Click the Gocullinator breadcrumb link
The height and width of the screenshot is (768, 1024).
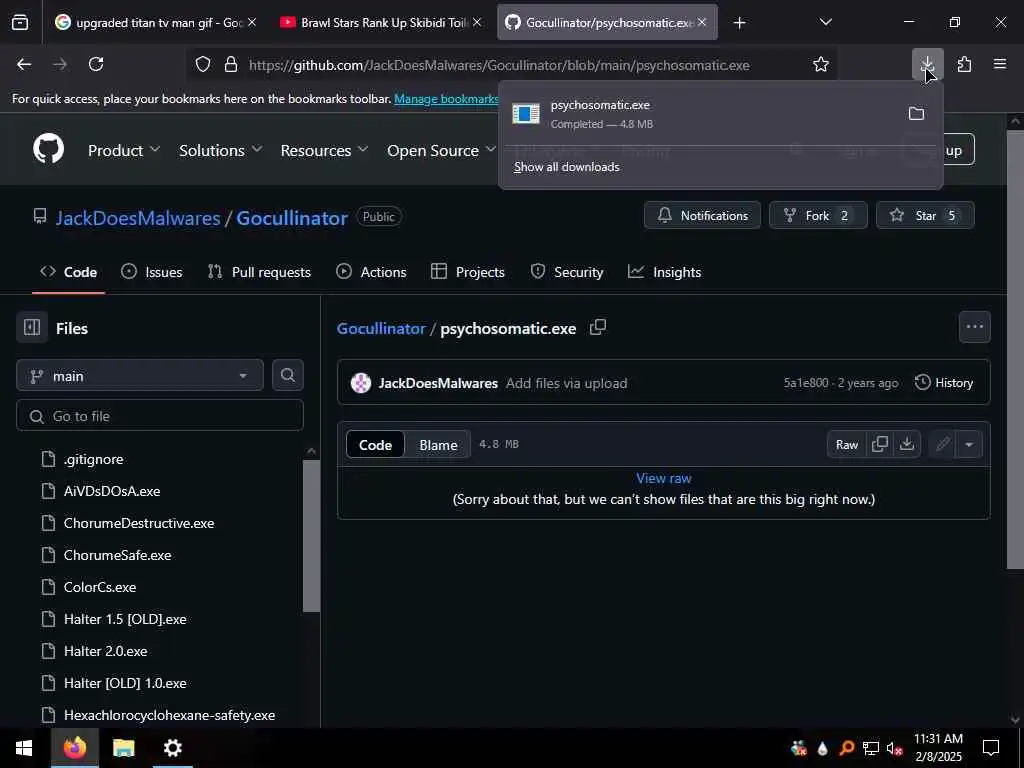[x=381, y=328]
